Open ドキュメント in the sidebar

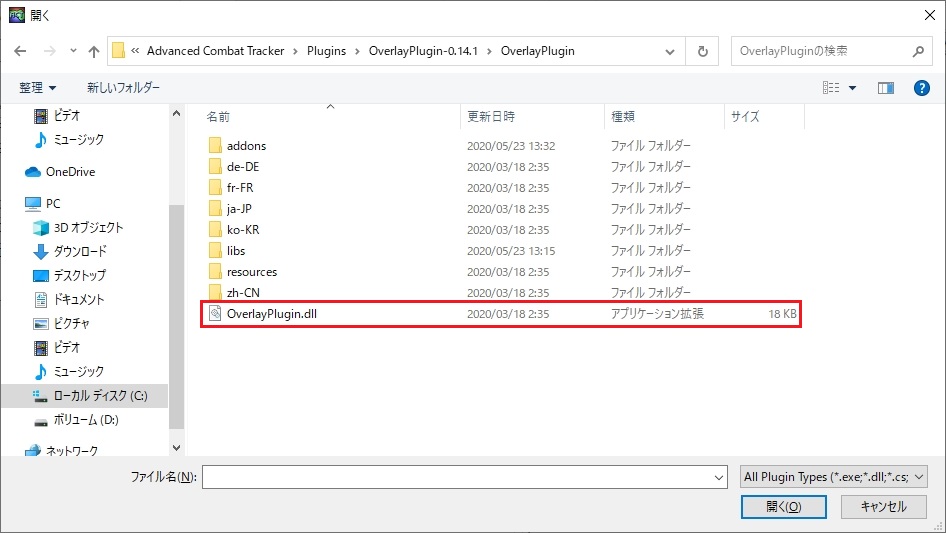[69, 299]
